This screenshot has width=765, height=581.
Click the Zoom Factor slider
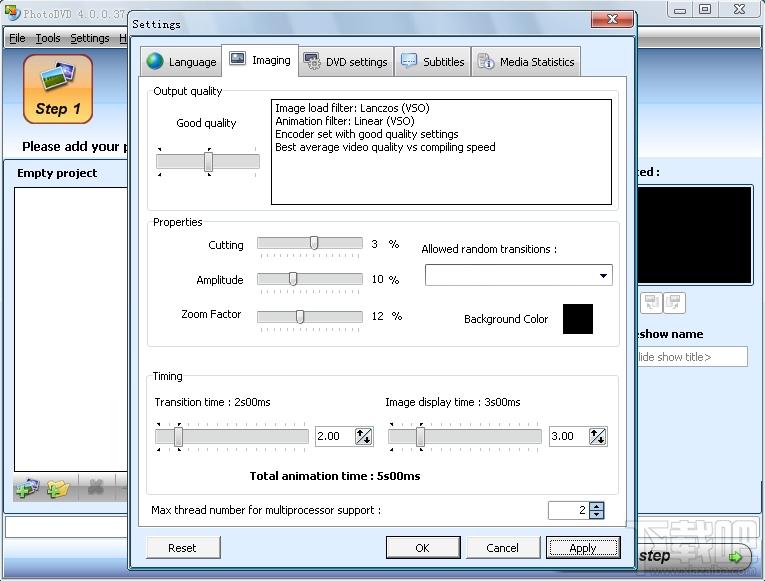[310, 317]
